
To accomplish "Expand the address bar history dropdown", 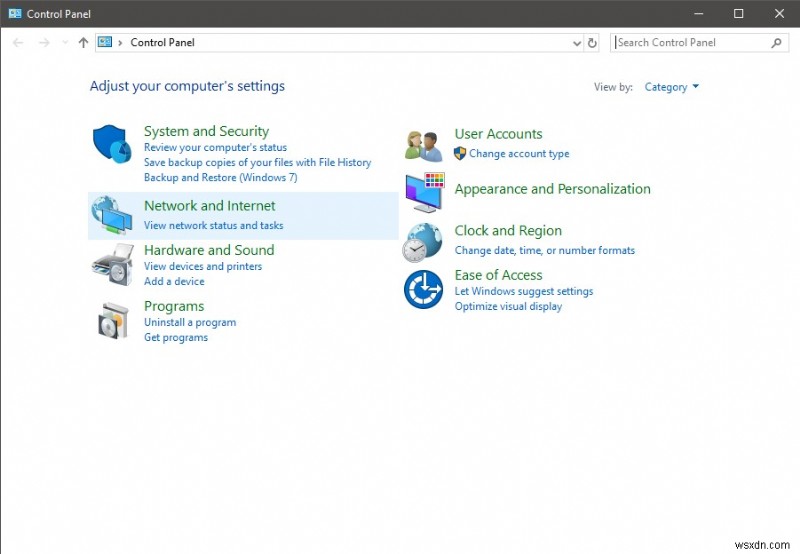I will 576,43.
